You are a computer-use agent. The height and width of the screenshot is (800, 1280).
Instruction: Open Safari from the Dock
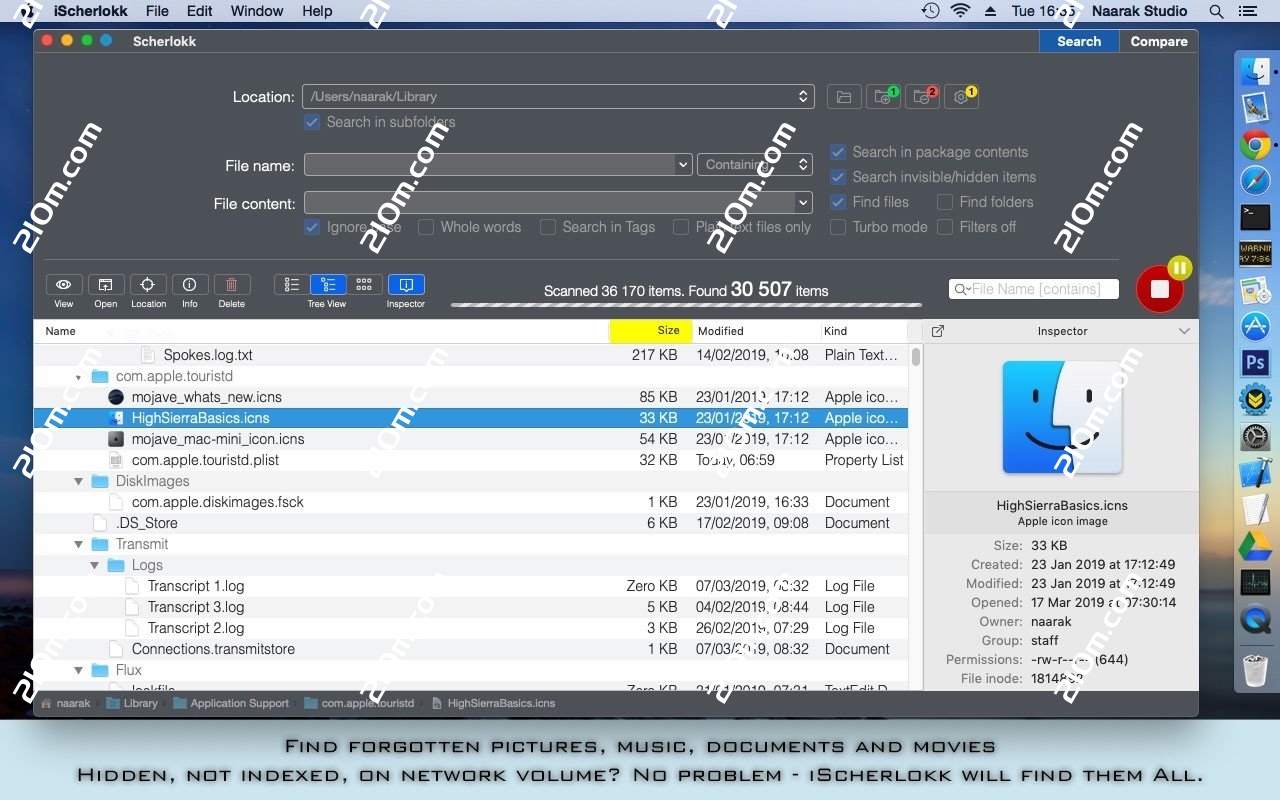click(x=1255, y=181)
